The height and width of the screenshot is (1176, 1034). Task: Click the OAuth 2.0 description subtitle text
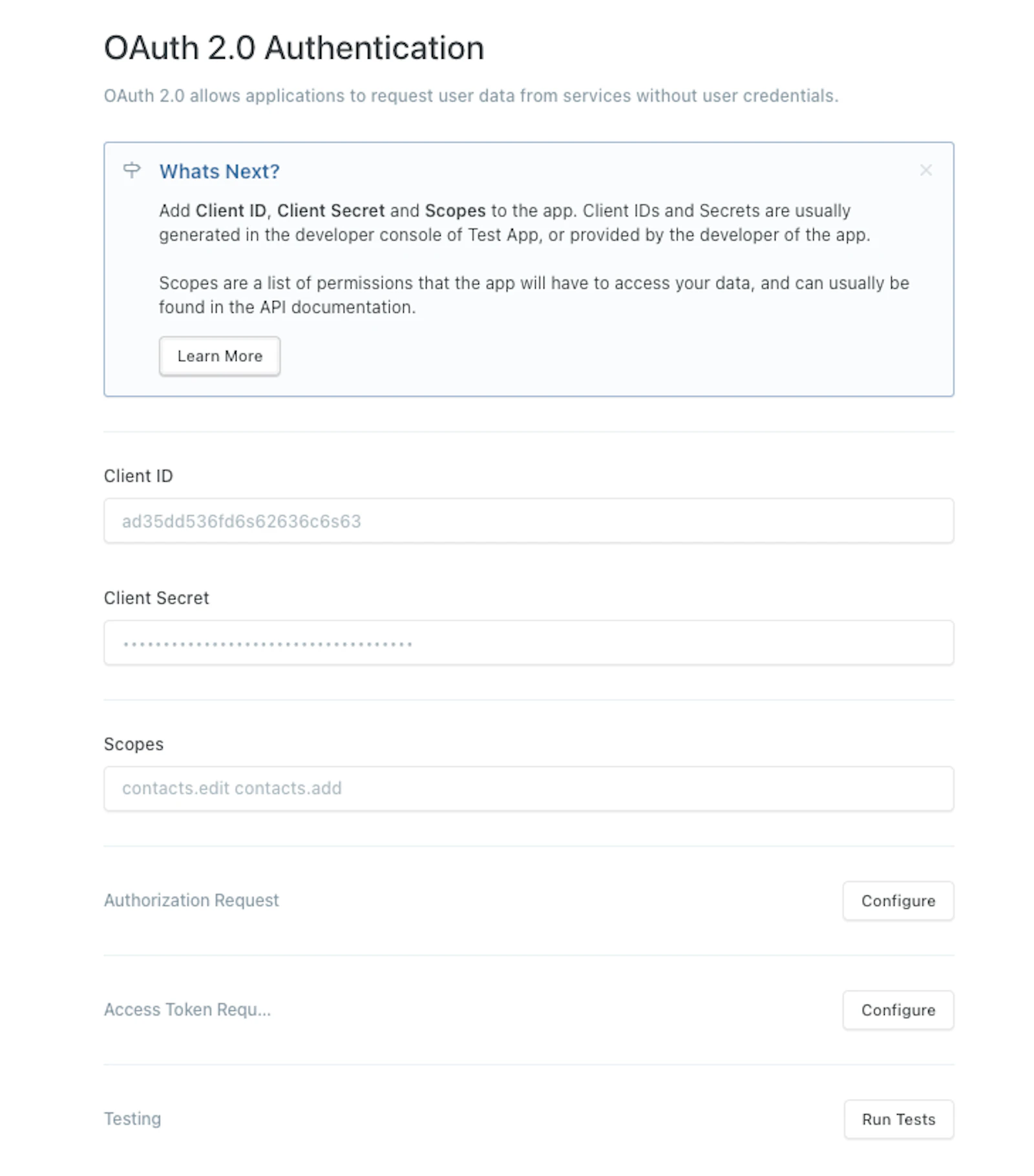coord(471,96)
